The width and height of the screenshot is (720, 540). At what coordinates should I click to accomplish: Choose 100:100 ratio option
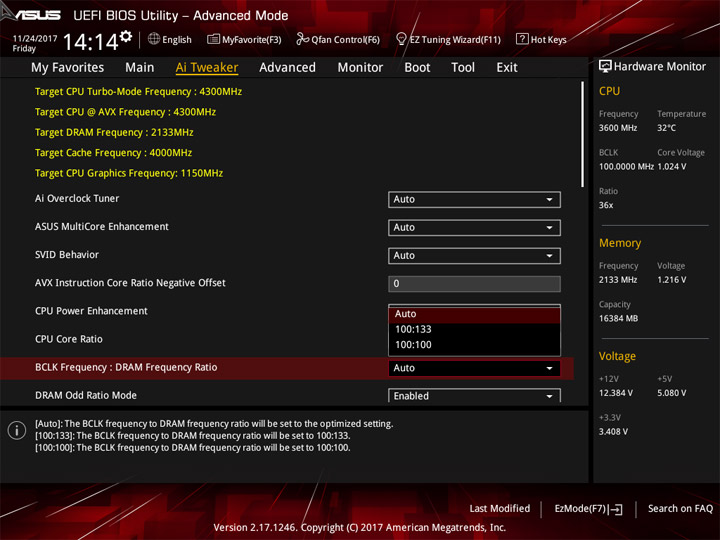click(474, 345)
